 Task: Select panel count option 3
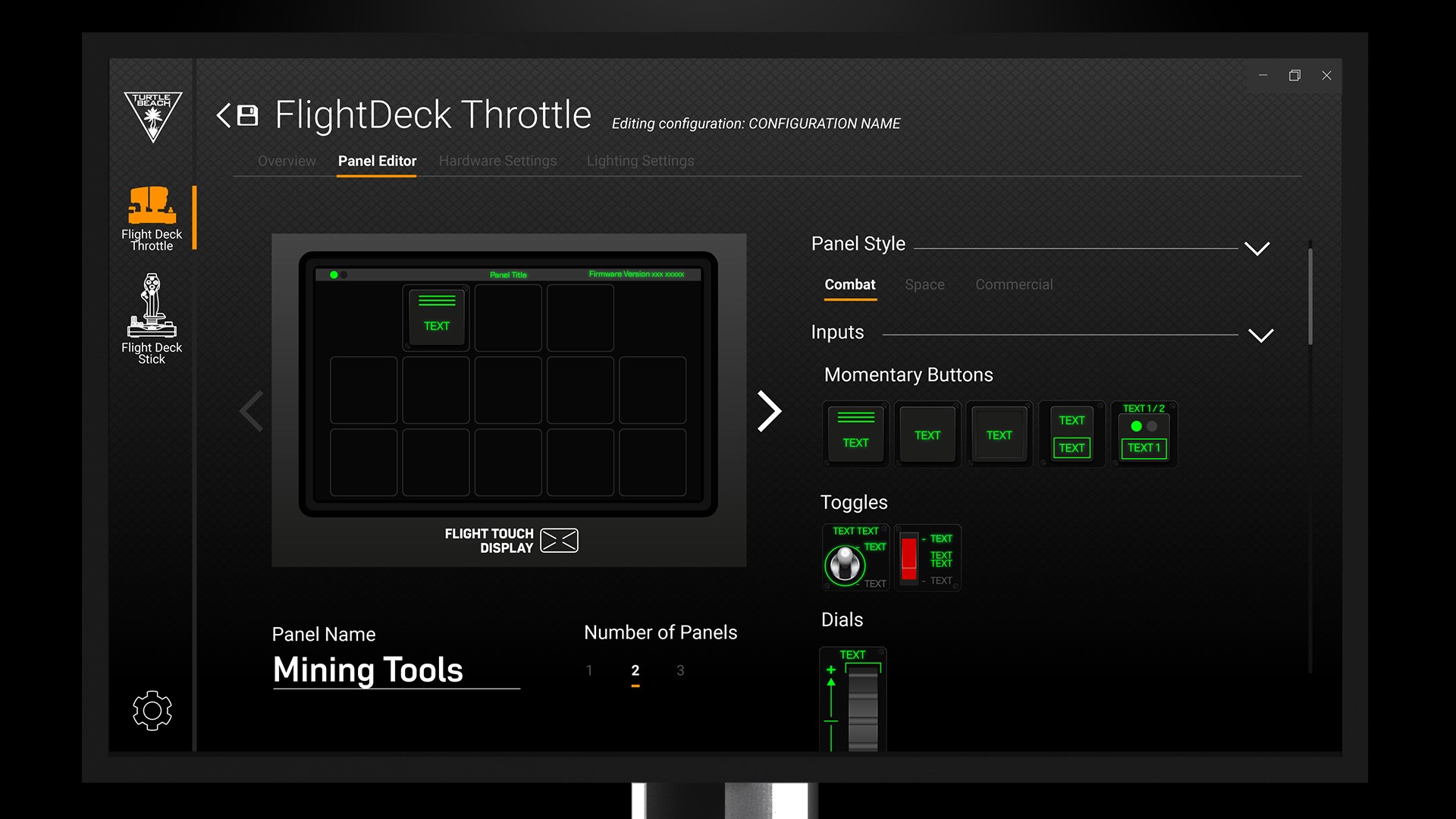[680, 670]
